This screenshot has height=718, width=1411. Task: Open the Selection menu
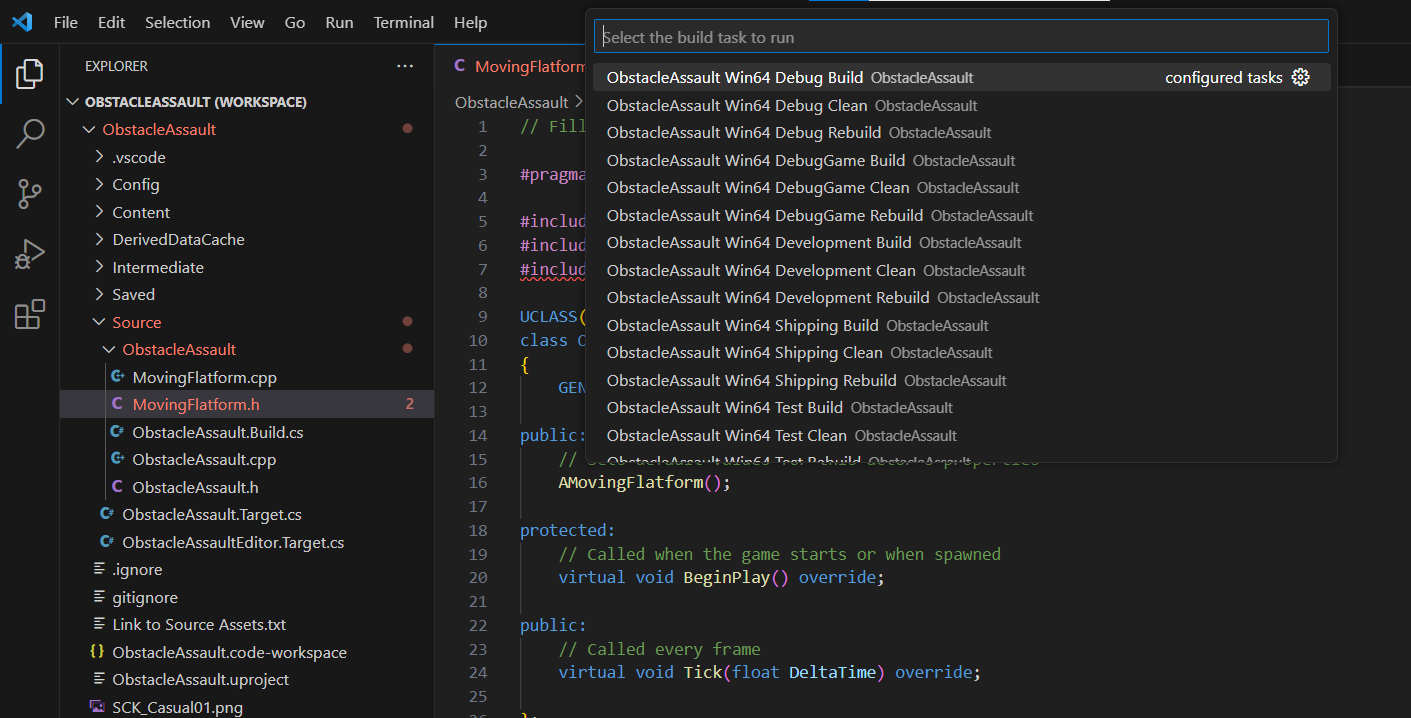pyautogui.click(x=178, y=22)
